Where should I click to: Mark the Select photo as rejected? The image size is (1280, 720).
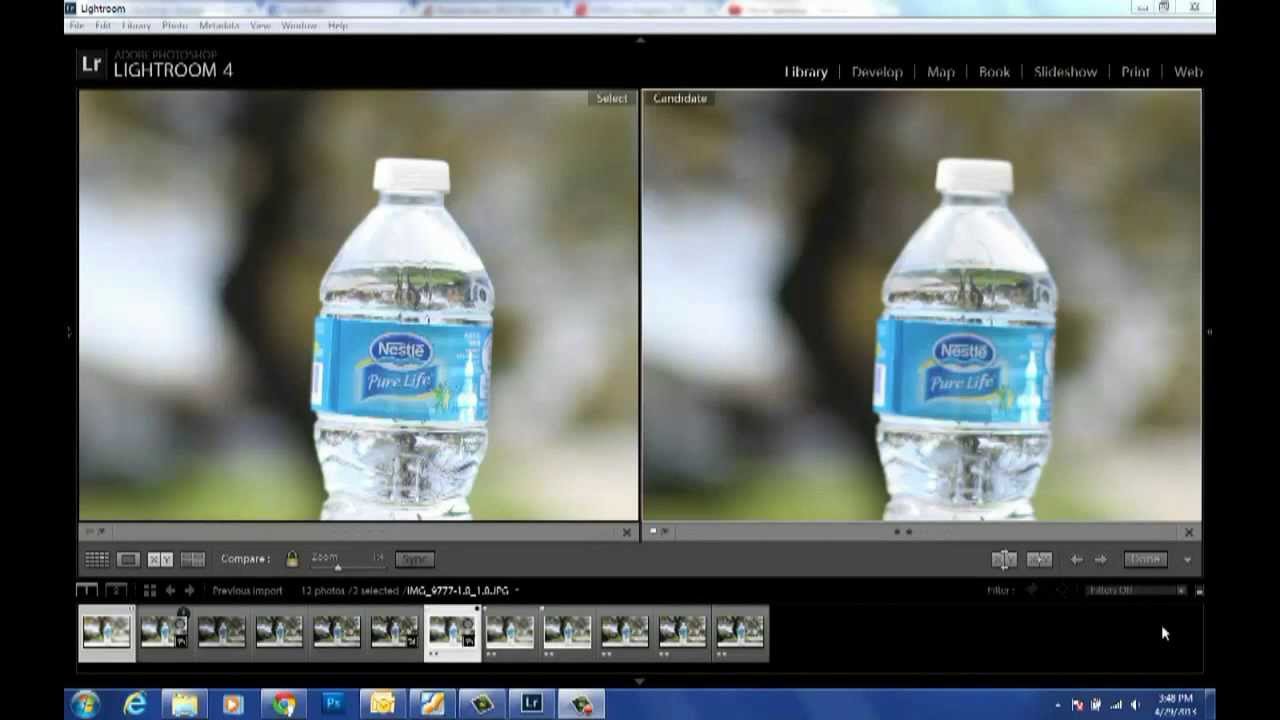[x=101, y=532]
